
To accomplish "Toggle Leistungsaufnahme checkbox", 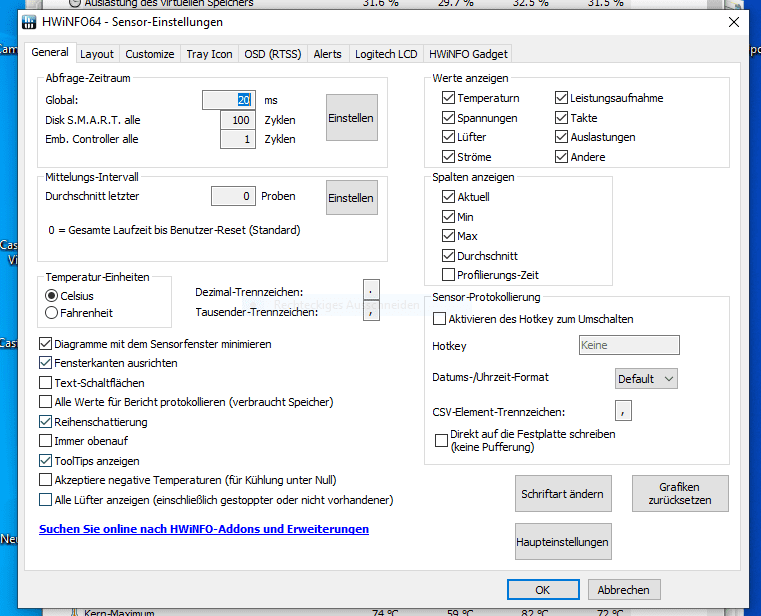I will click(x=561, y=98).
